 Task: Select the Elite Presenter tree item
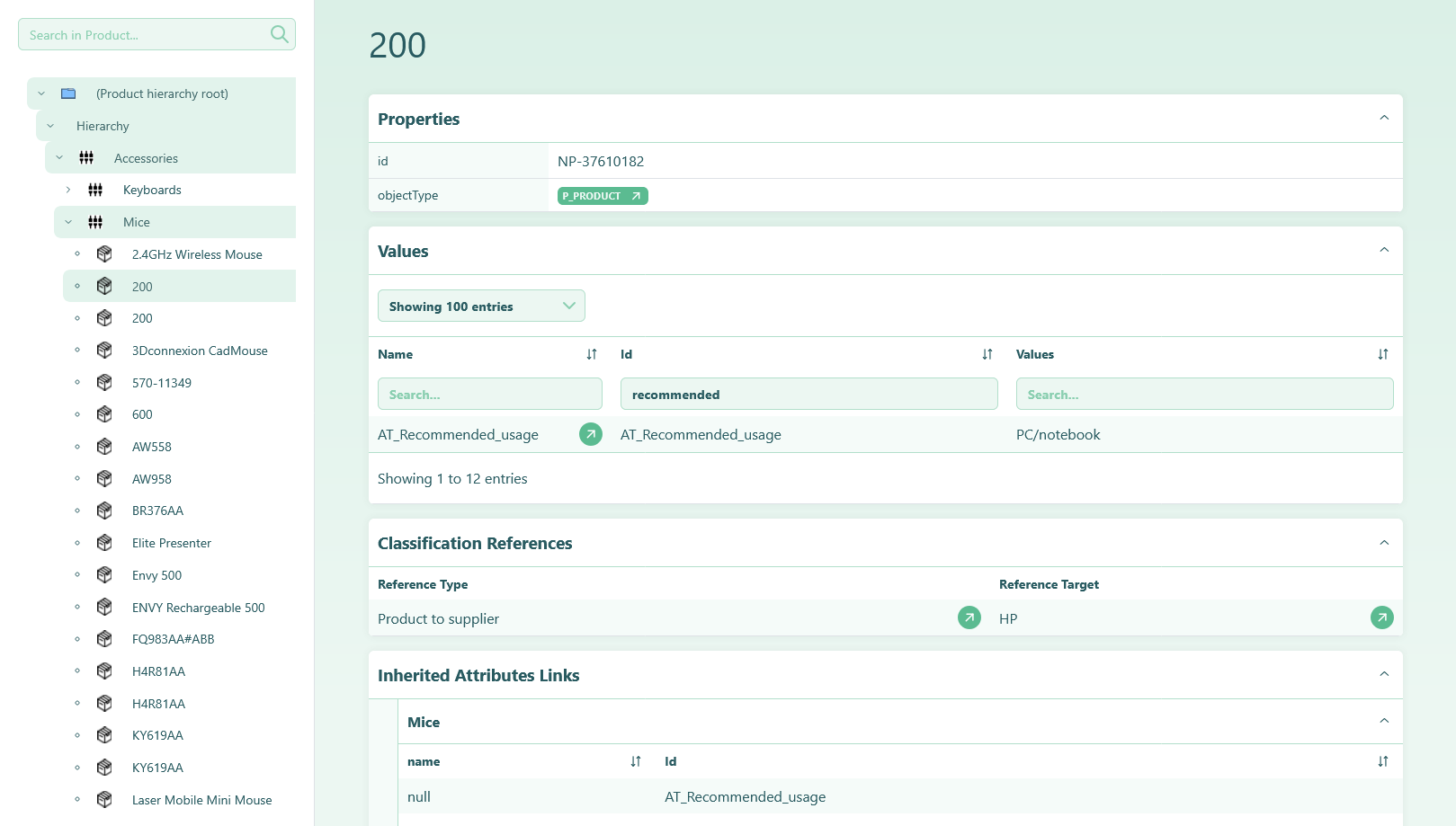[172, 543]
